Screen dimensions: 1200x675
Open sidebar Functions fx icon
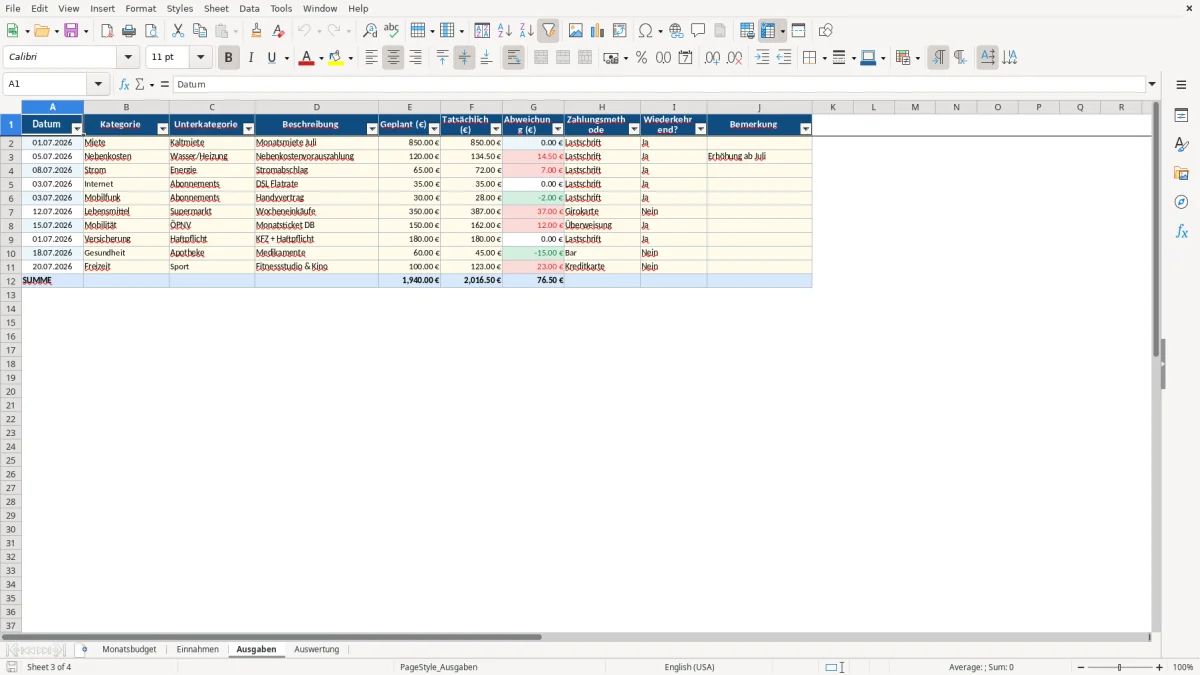click(1181, 231)
